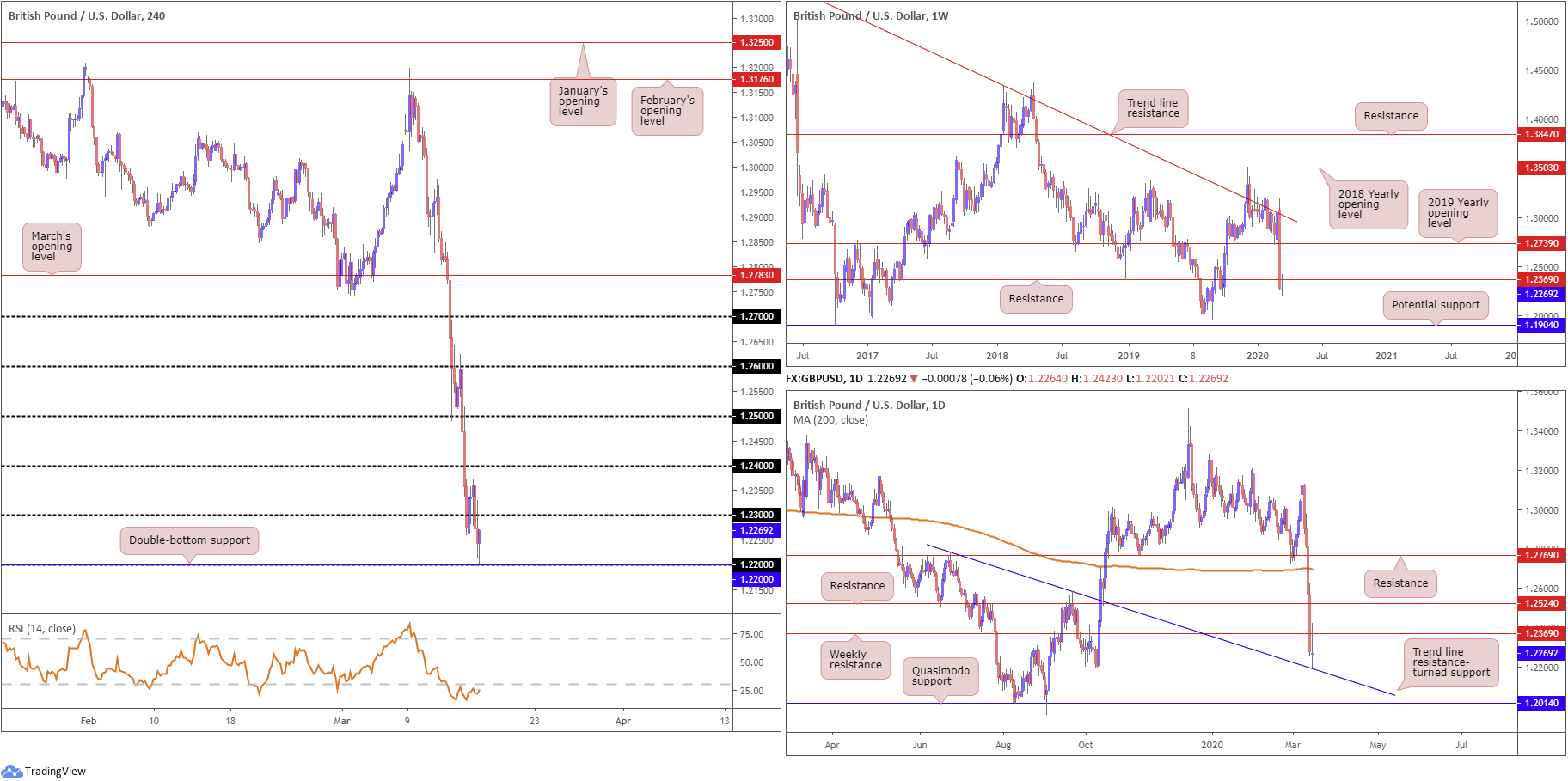Click 2021 on the weekly time axis

click(1387, 356)
